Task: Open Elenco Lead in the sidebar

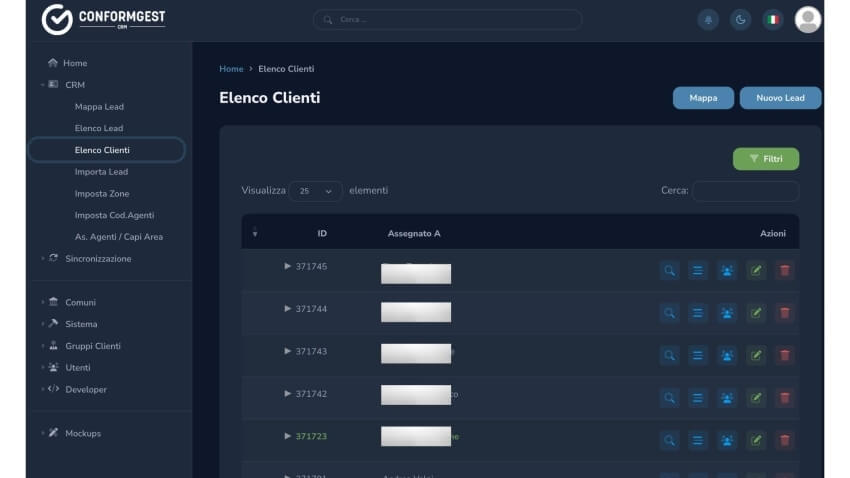Action: [x=99, y=128]
